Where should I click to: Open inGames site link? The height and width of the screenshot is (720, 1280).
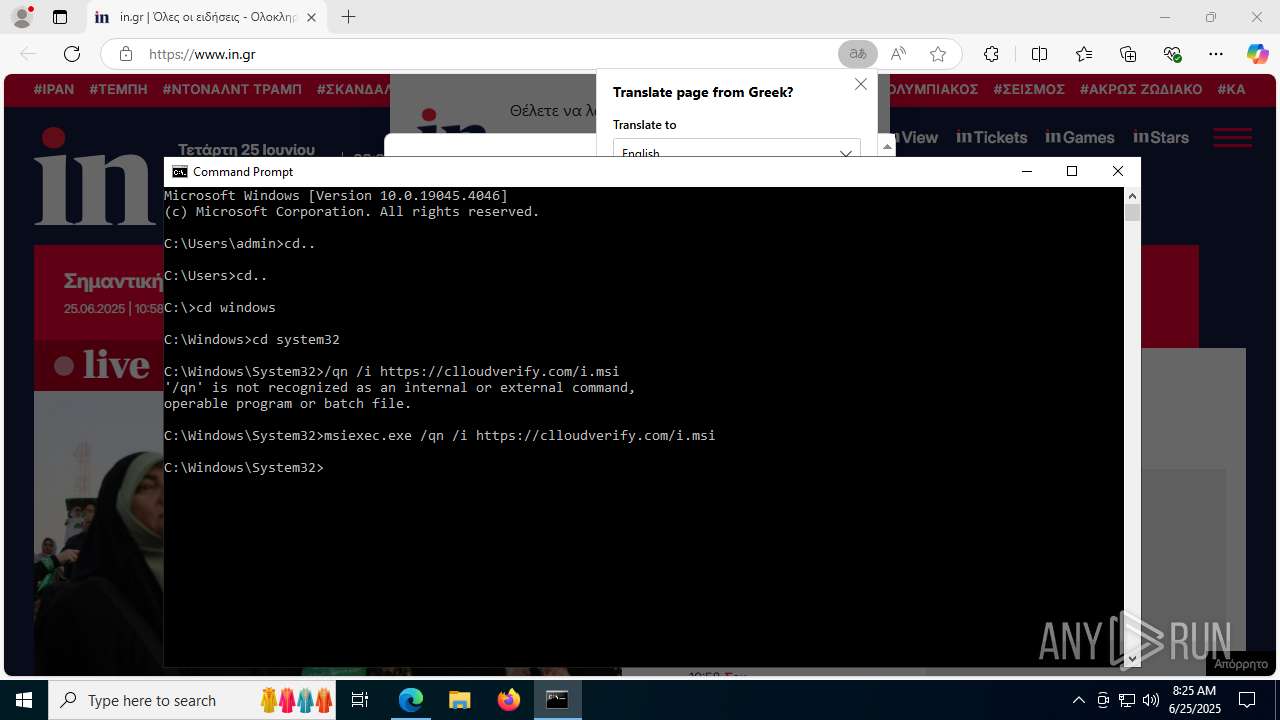click(x=1080, y=137)
